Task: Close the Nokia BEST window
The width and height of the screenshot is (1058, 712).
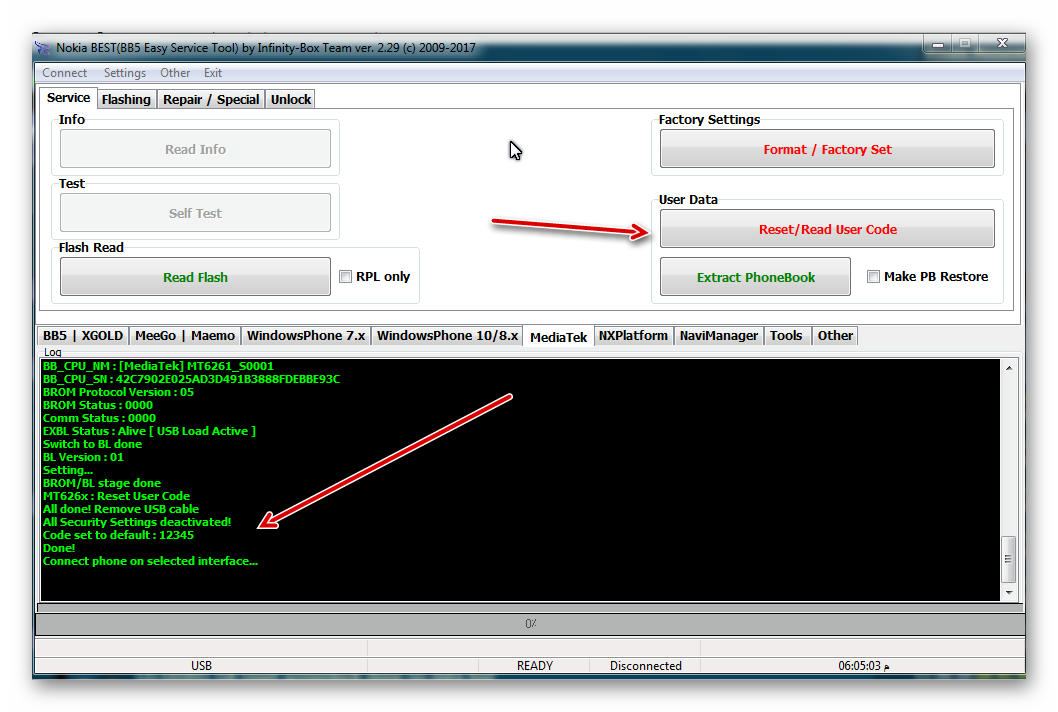Action: (1002, 44)
